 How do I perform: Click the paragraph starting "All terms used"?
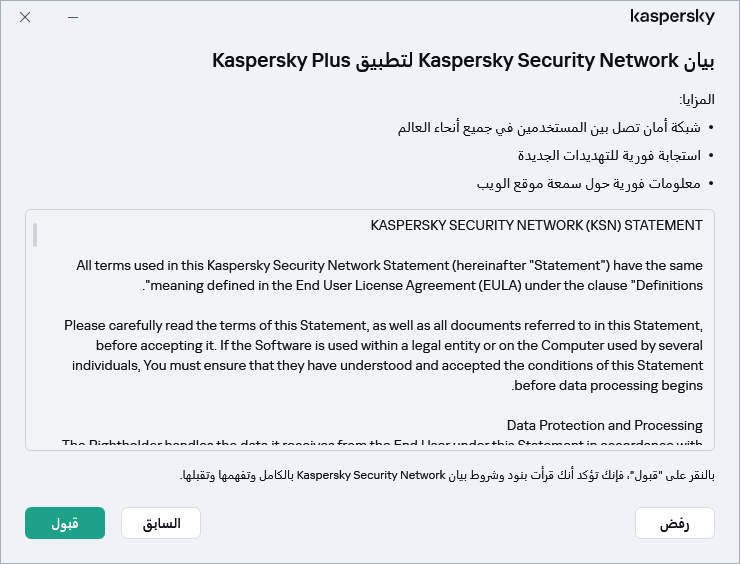pyautogui.click(x=389, y=275)
